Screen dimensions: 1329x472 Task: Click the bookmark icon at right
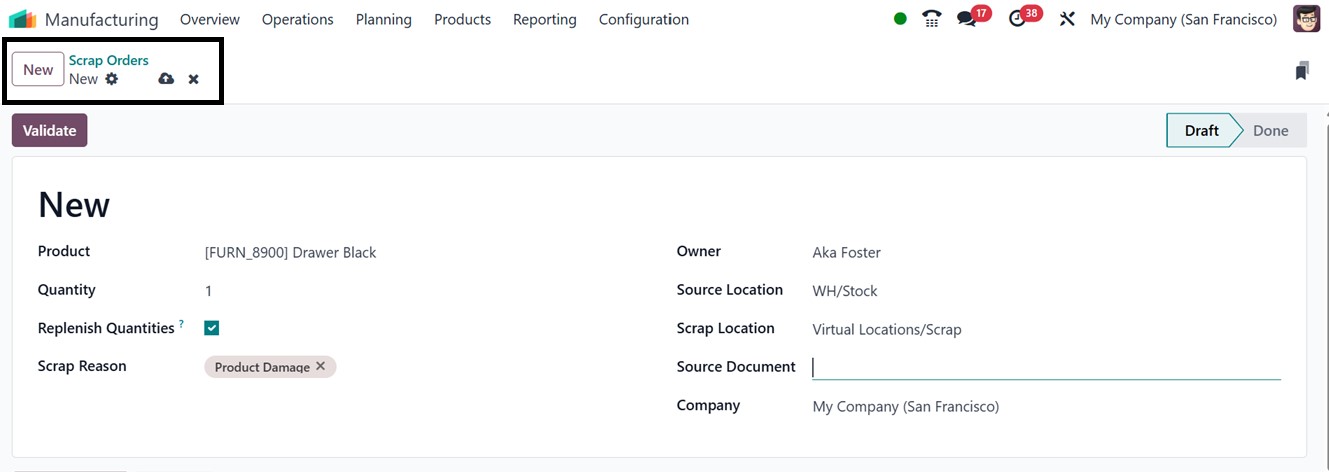1301,71
